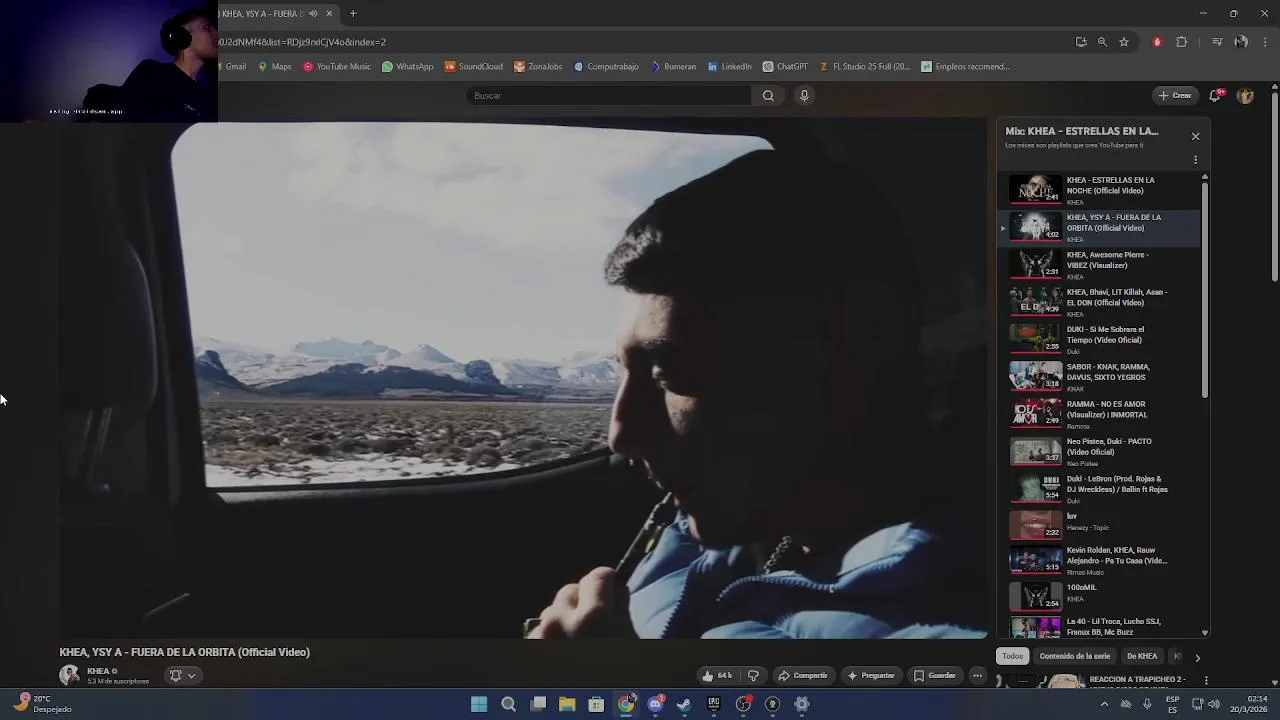Open YouTube notifications bell
Image resolution: width=1280 pixels, height=720 pixels.
pyautogui.click(x=1215, y=96)
